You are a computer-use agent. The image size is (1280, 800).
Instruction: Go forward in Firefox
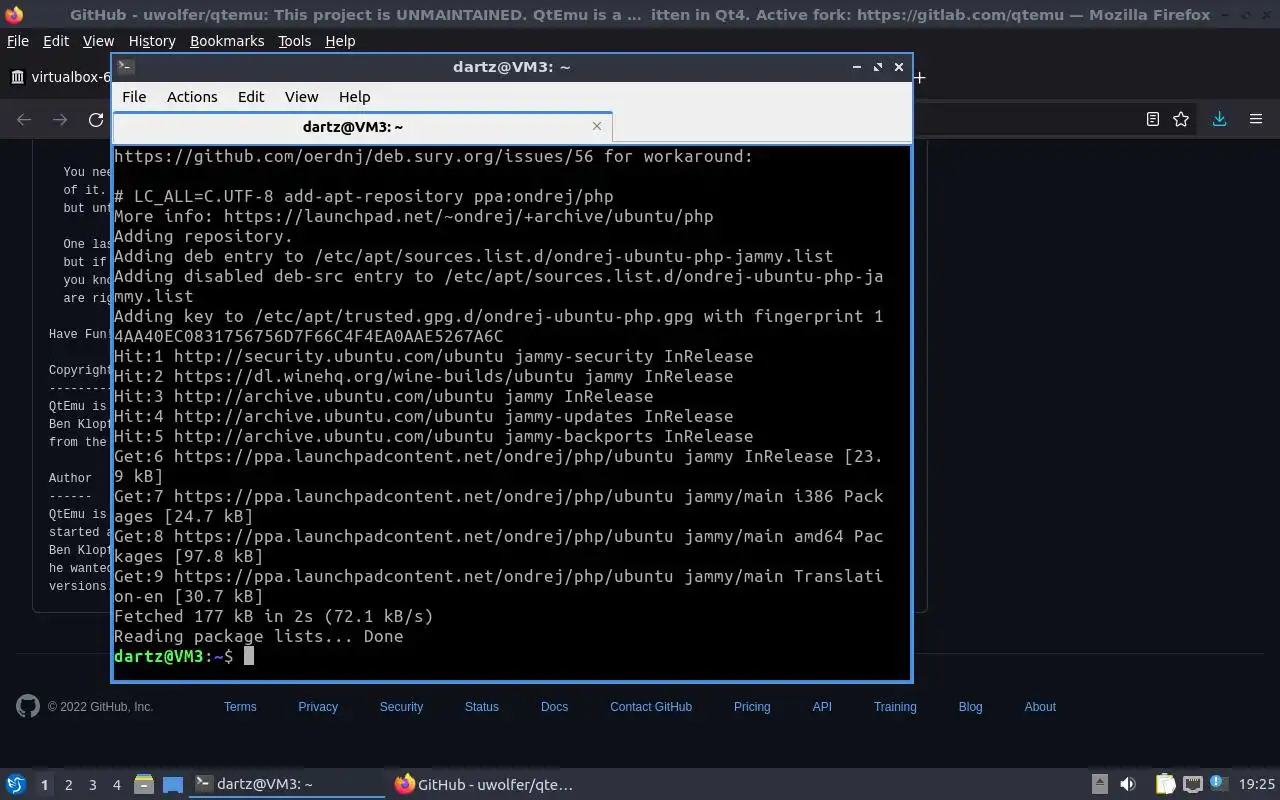click(x=60, y=120)
